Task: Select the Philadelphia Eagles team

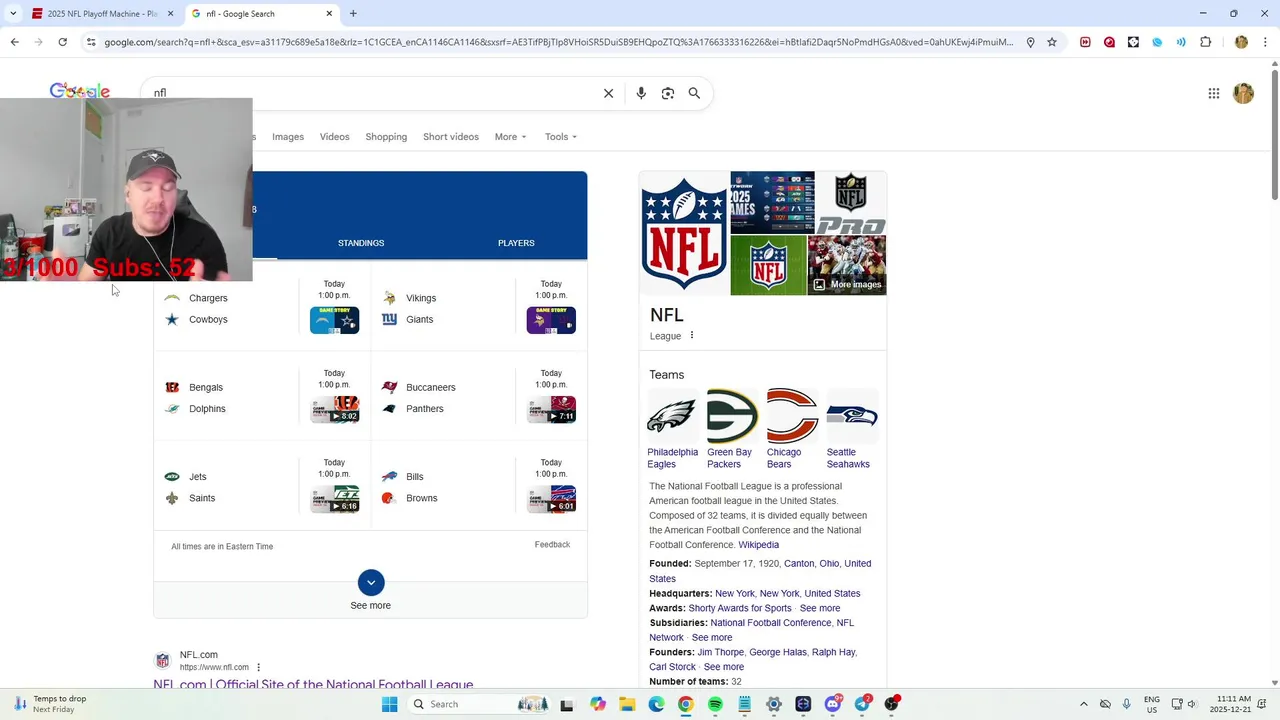Action: pos(673,429)
